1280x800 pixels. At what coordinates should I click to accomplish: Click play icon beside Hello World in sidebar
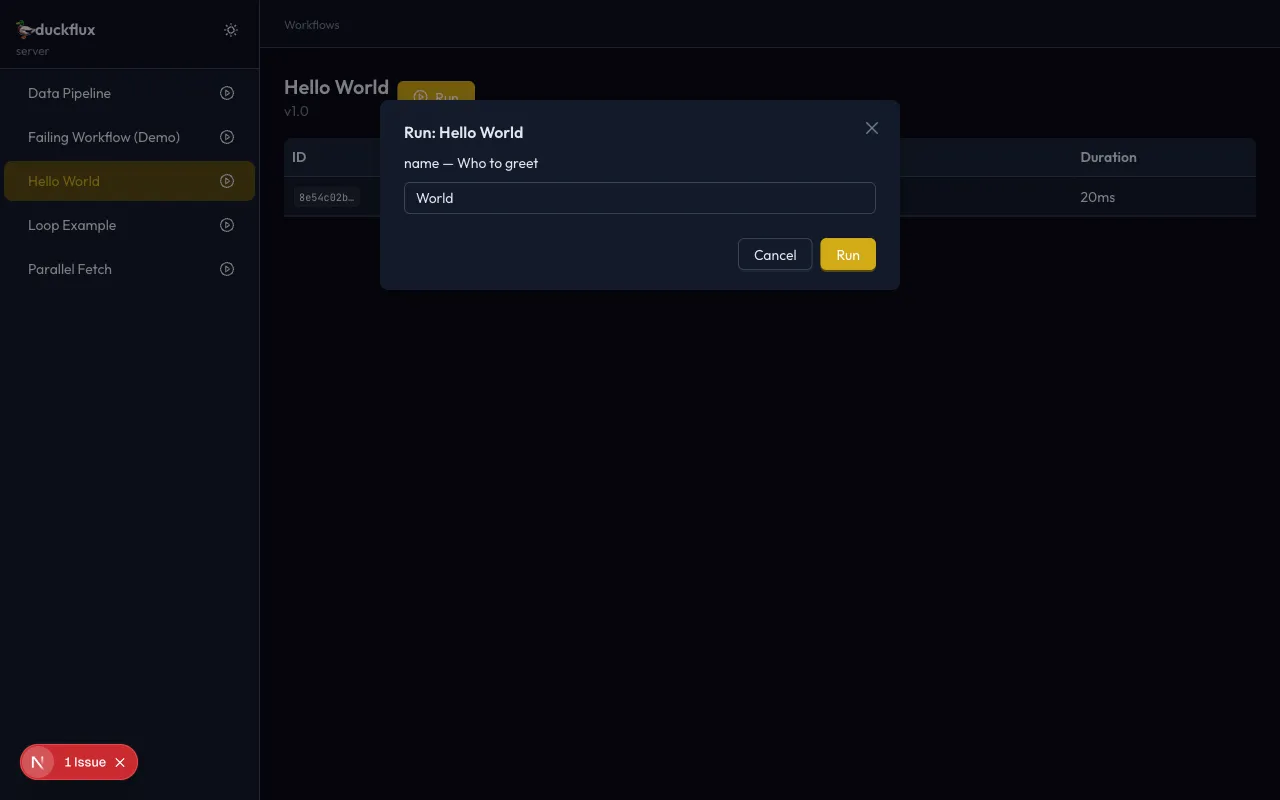click(227, 181)
